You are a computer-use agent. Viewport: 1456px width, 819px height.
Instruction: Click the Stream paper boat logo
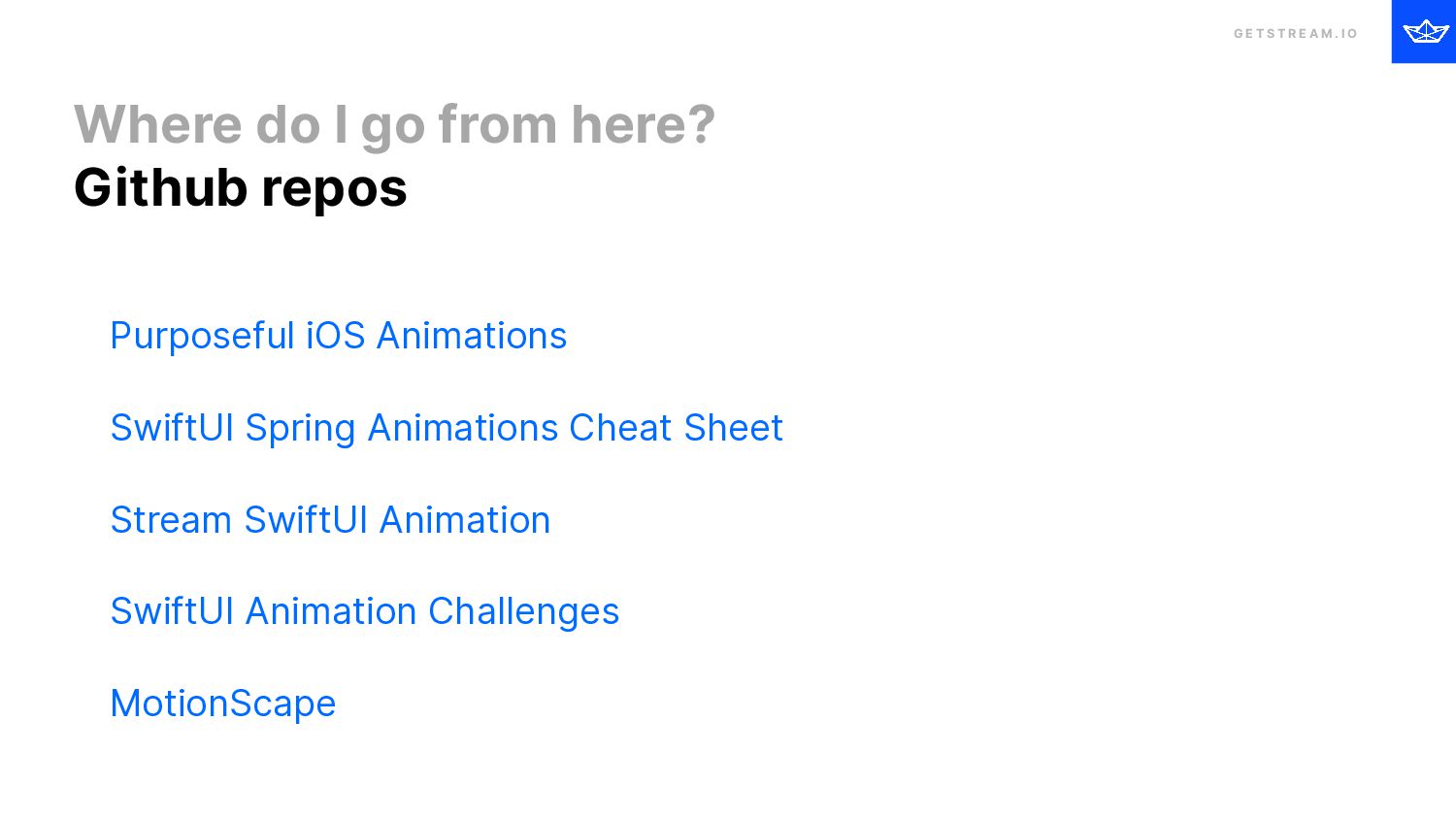pyautogui.click(x=1424, y=32)
